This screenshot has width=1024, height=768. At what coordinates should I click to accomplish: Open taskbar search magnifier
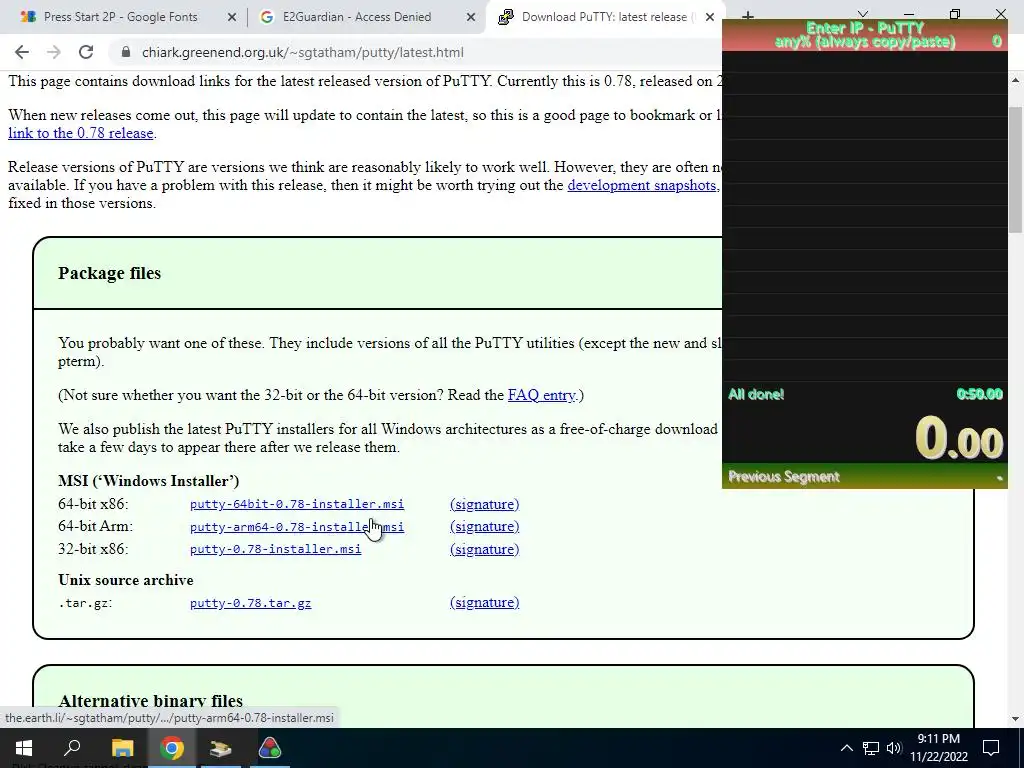[72, 748]
